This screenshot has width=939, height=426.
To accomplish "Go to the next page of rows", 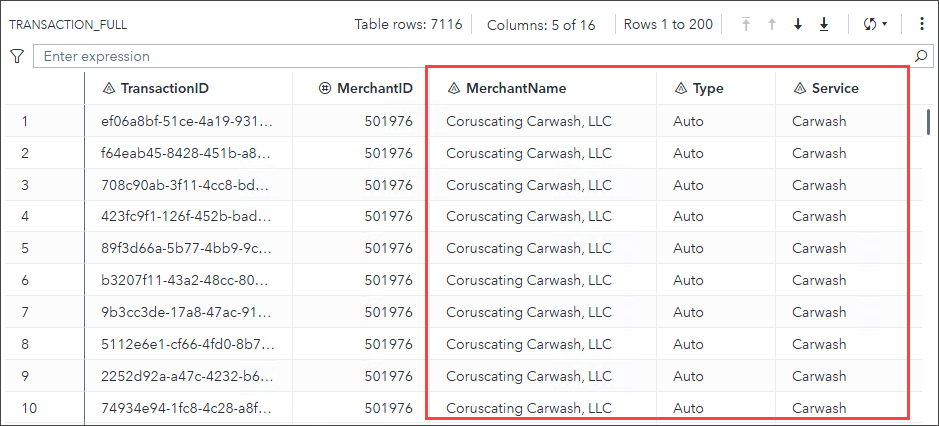I will click(798, 24).
